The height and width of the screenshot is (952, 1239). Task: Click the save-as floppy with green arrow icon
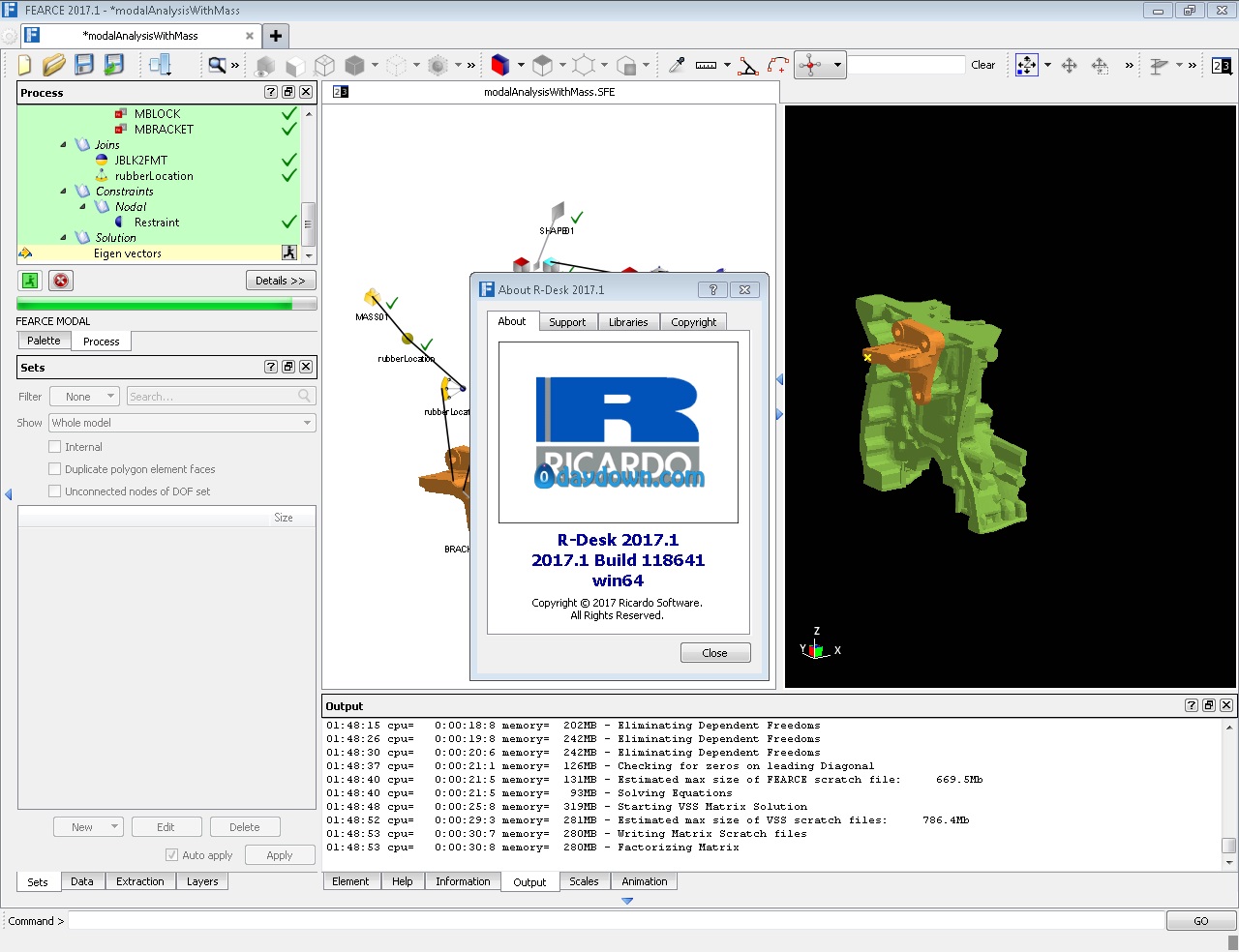114,65
